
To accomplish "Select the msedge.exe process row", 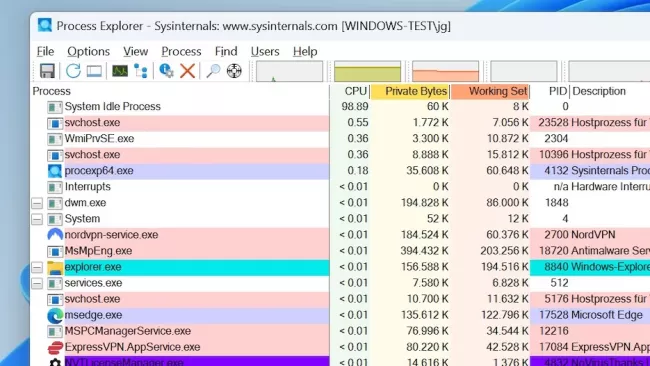I will point(340,315).
